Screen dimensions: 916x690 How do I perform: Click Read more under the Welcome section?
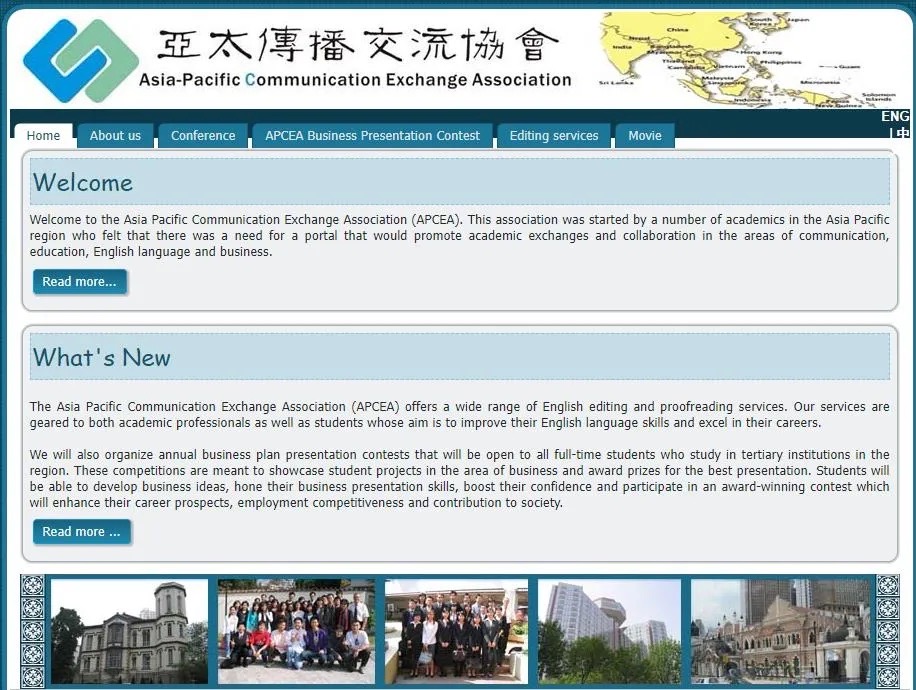pyautogui.click(x=79, y=282)
